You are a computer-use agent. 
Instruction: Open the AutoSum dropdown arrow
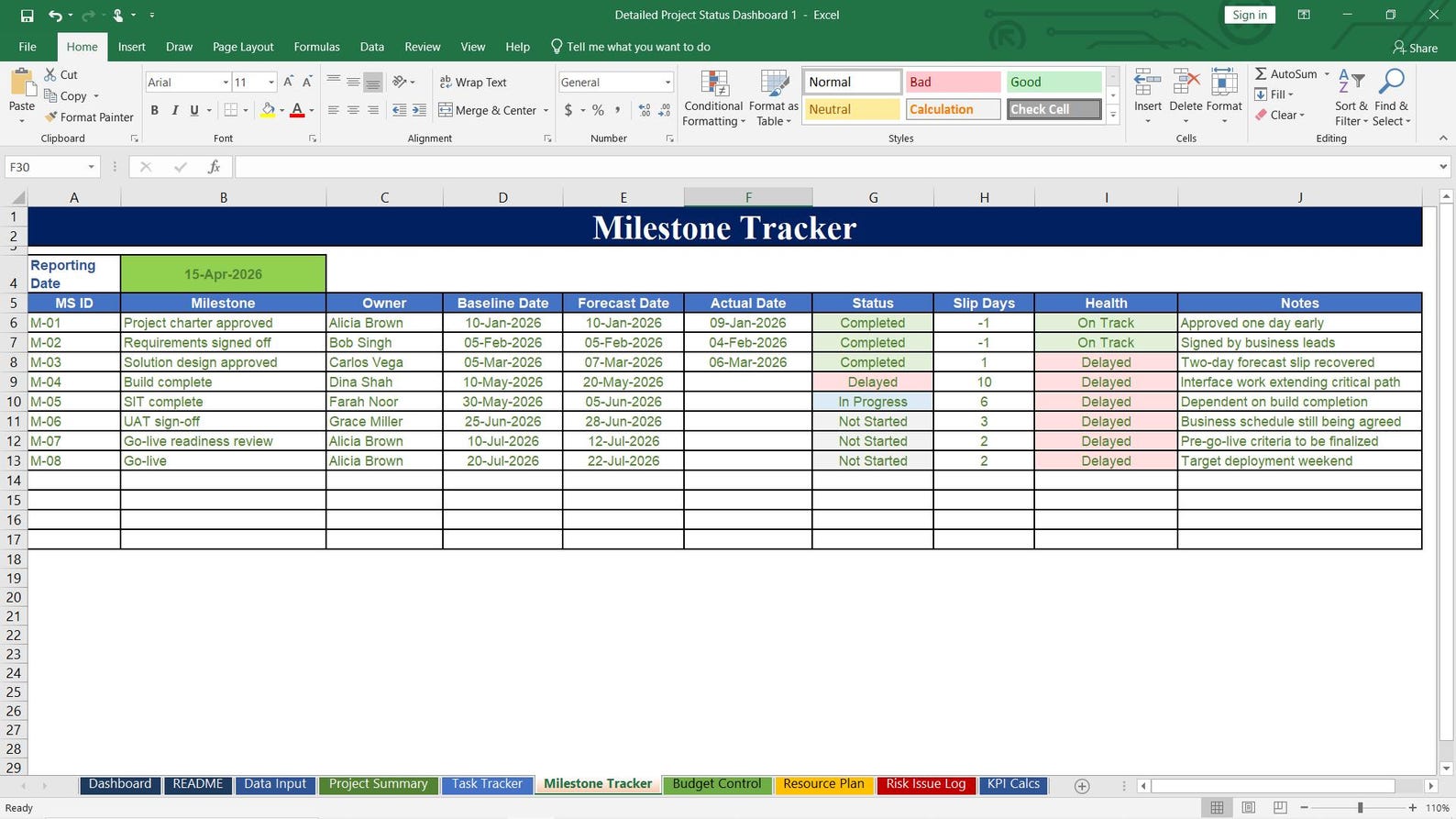coord(1327,74)
